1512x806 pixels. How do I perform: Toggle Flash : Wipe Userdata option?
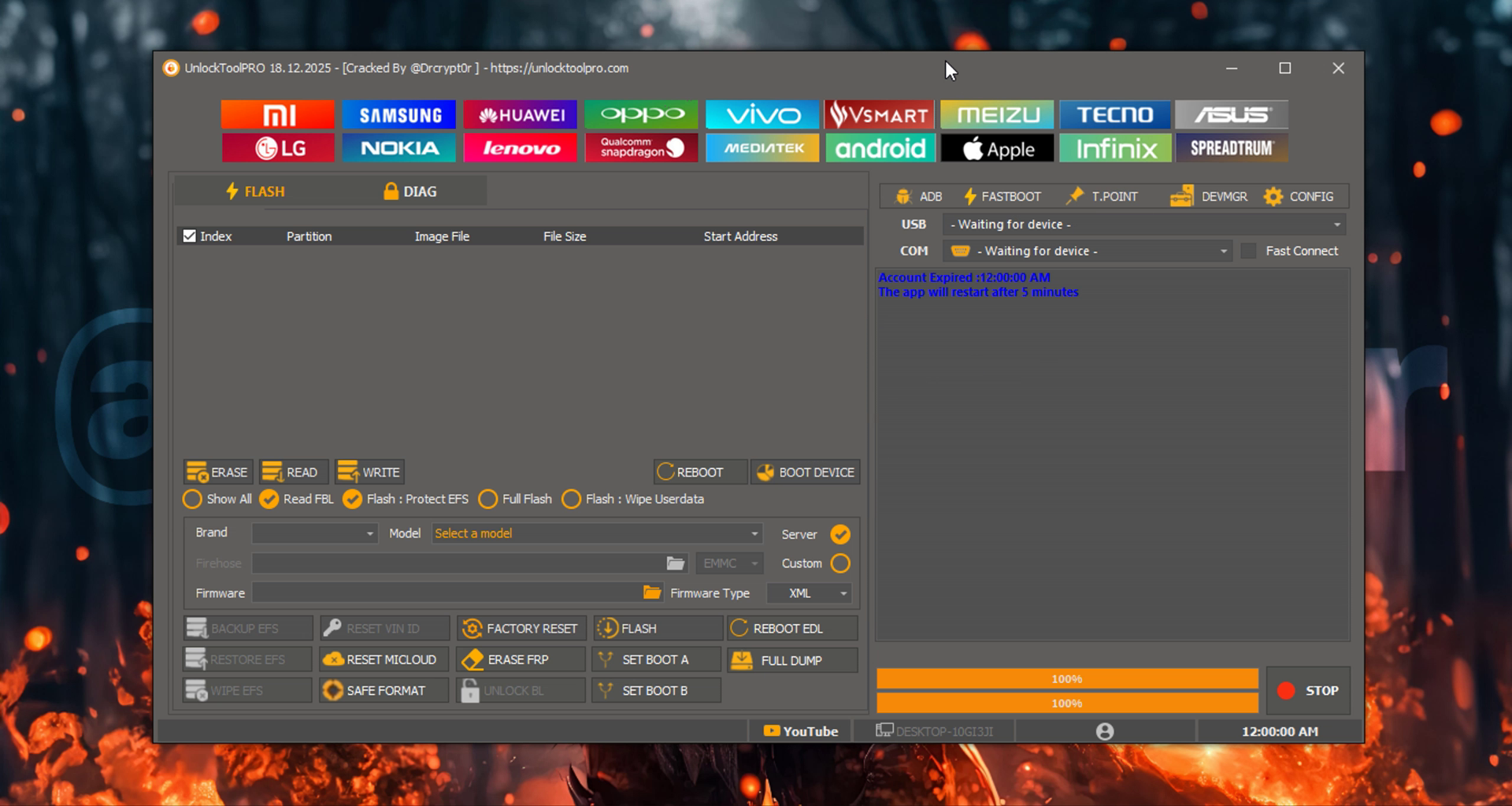(x=571, y=499)
